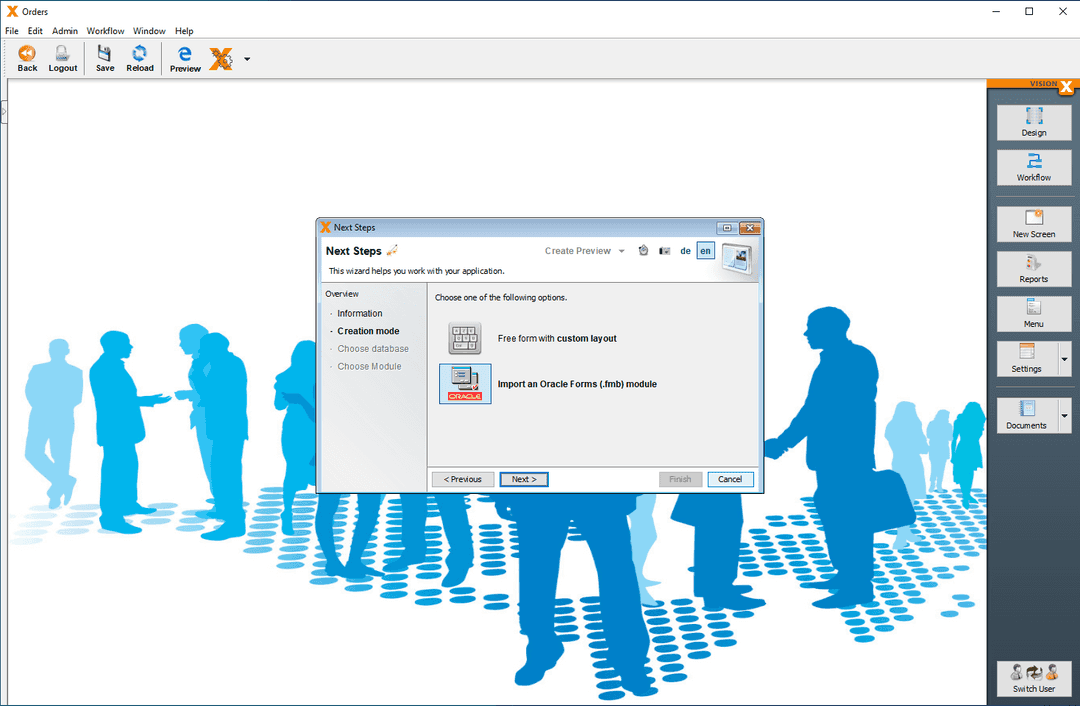Open the Workflow menu in the menu bar

pos(105,31)
